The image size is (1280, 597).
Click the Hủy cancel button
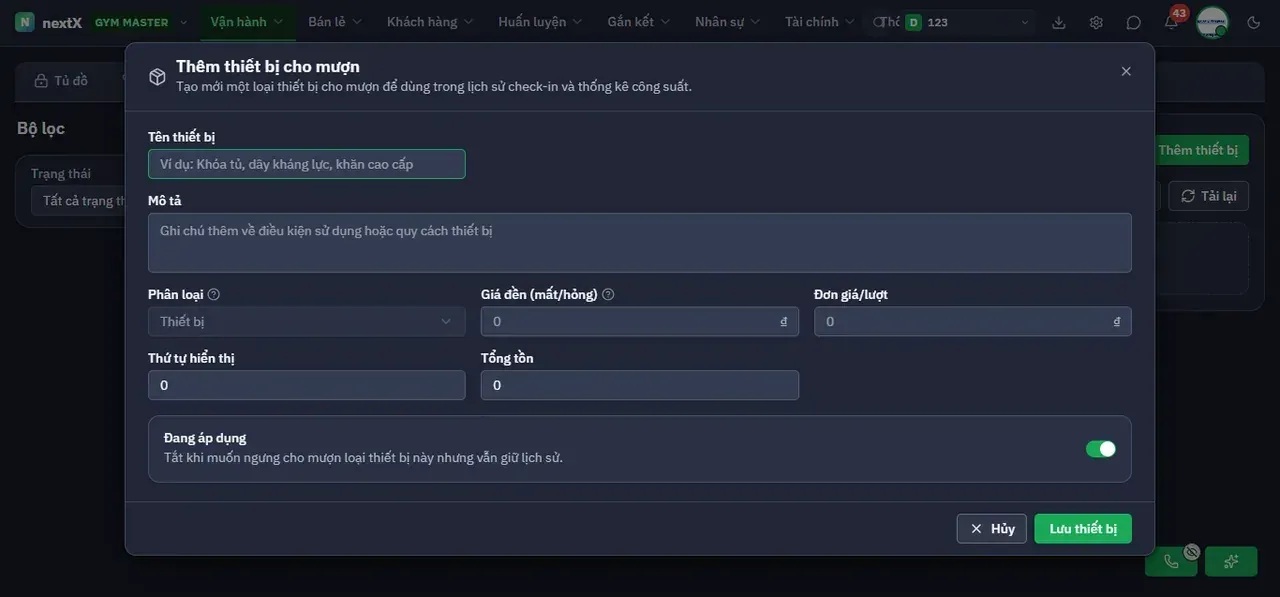[992, 529]
